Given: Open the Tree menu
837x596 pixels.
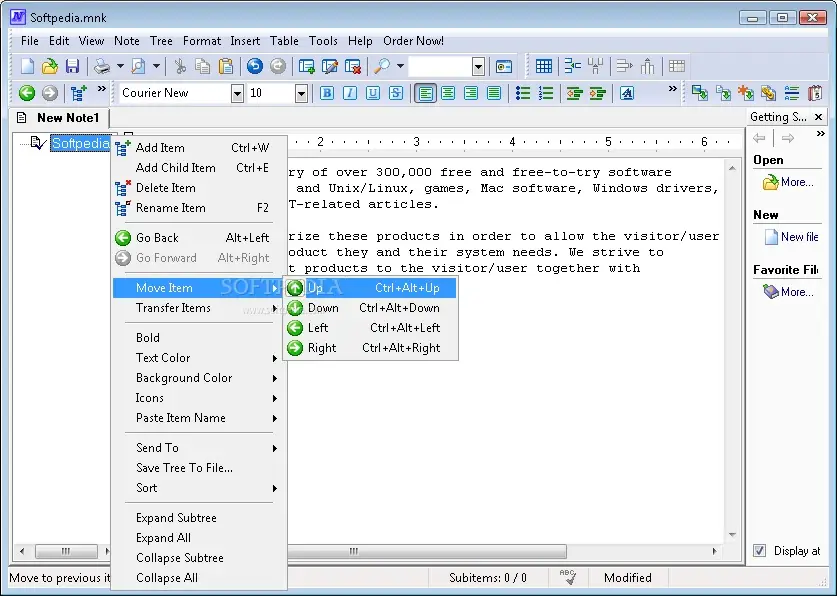Looking at the screenshot, I should pos(161,41).
